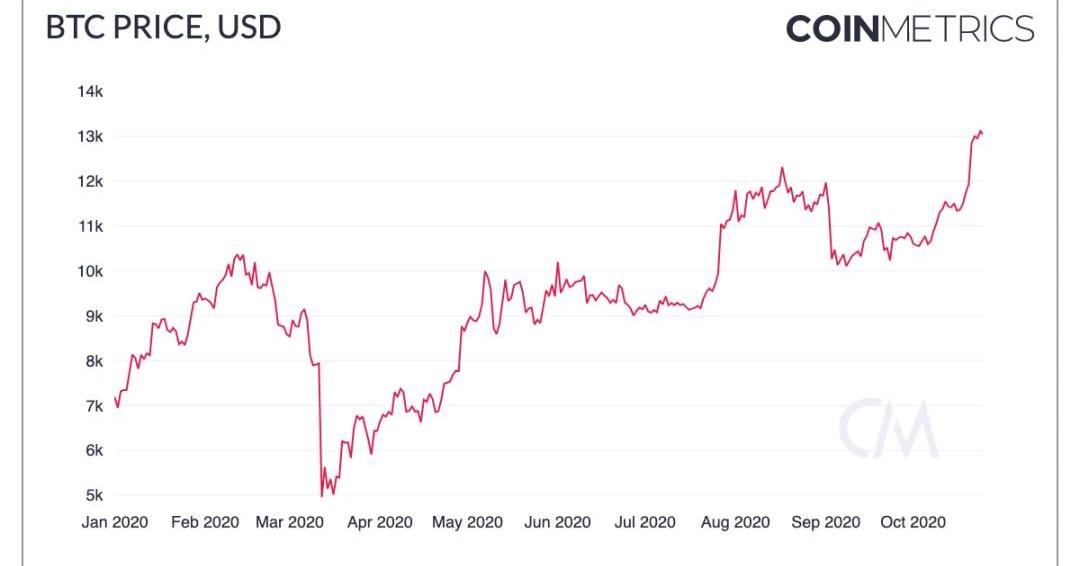The width and height of the screenshot is (1080, 566).
Task: Select Jul 2020 on the time axis
Action: (x=643, y=522)
